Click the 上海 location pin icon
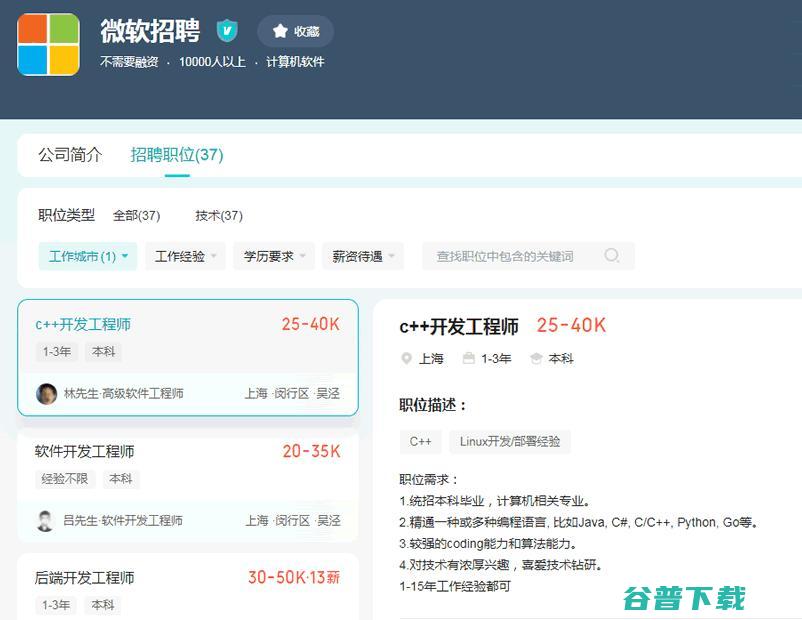802x620 pixels. tap(407, 359)
